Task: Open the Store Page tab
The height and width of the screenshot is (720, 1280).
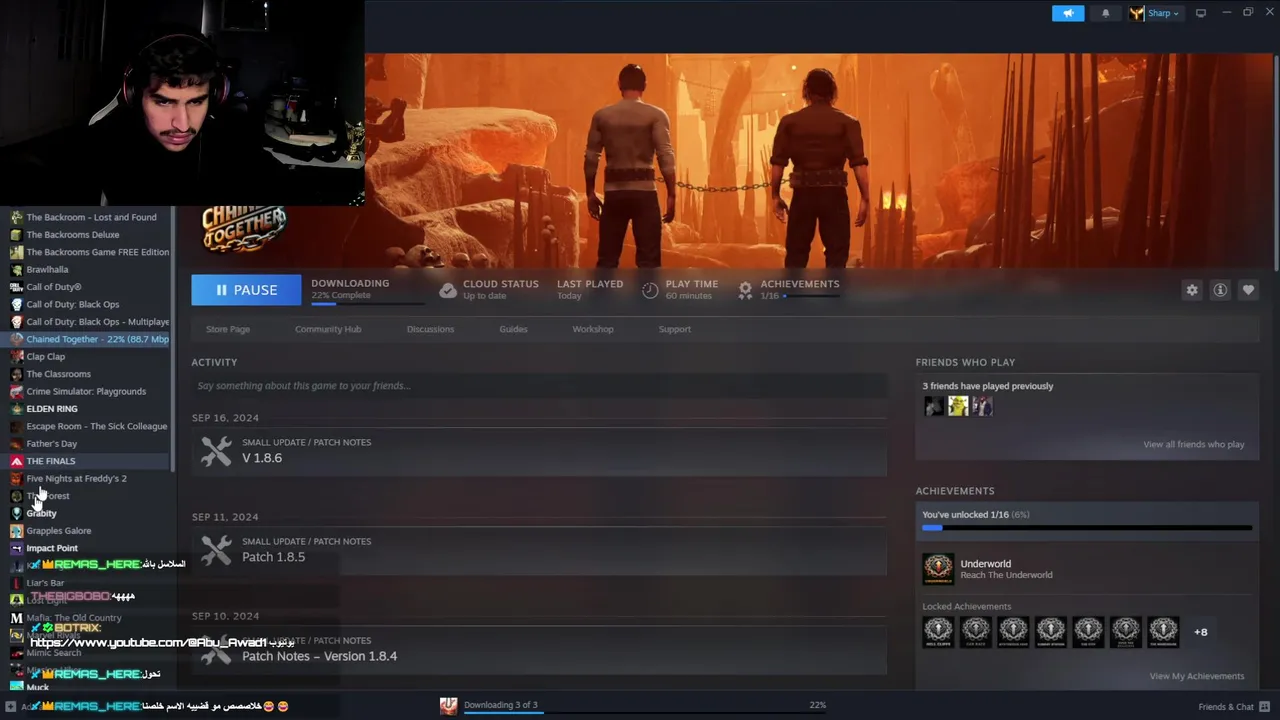Action: [228, 329]
